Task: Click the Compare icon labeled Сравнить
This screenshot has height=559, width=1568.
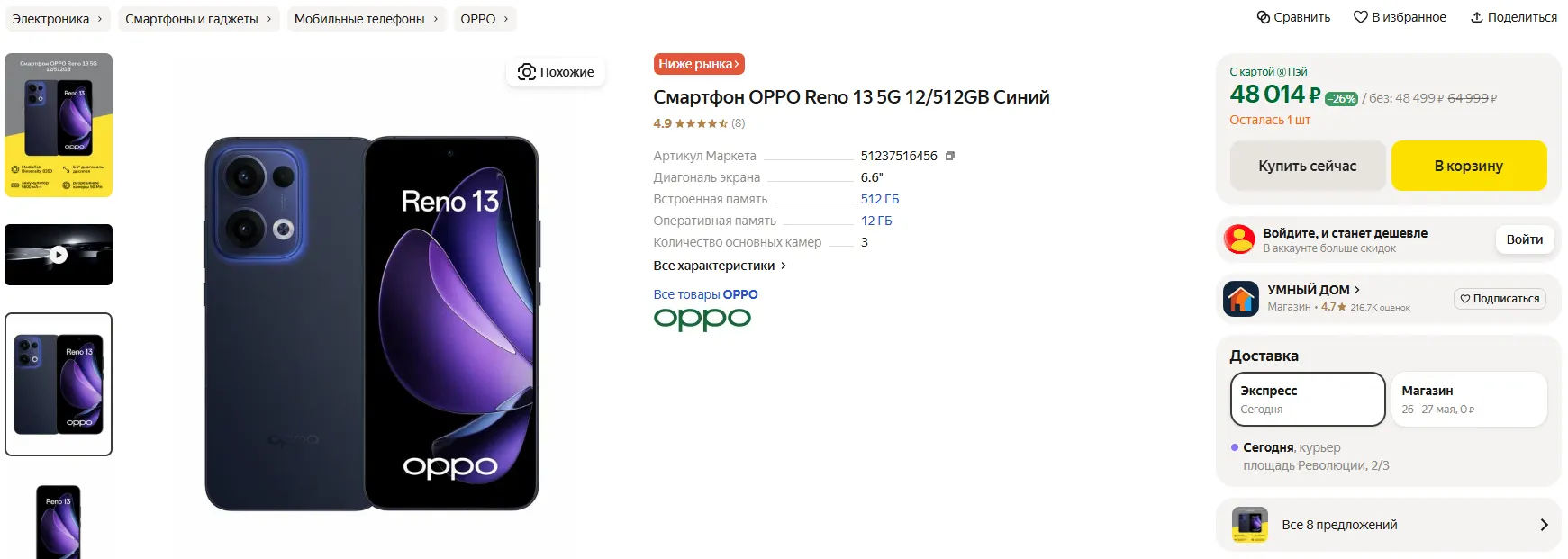Action: pyautogui.click(x=1264, y=17)
